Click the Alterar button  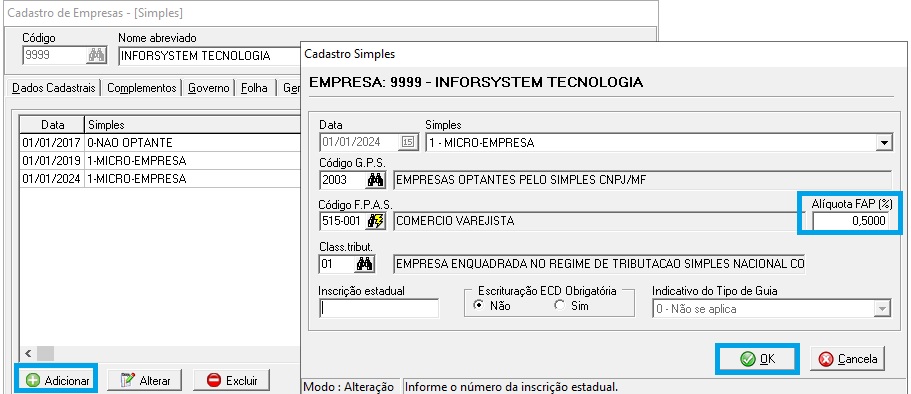[144, 381]
